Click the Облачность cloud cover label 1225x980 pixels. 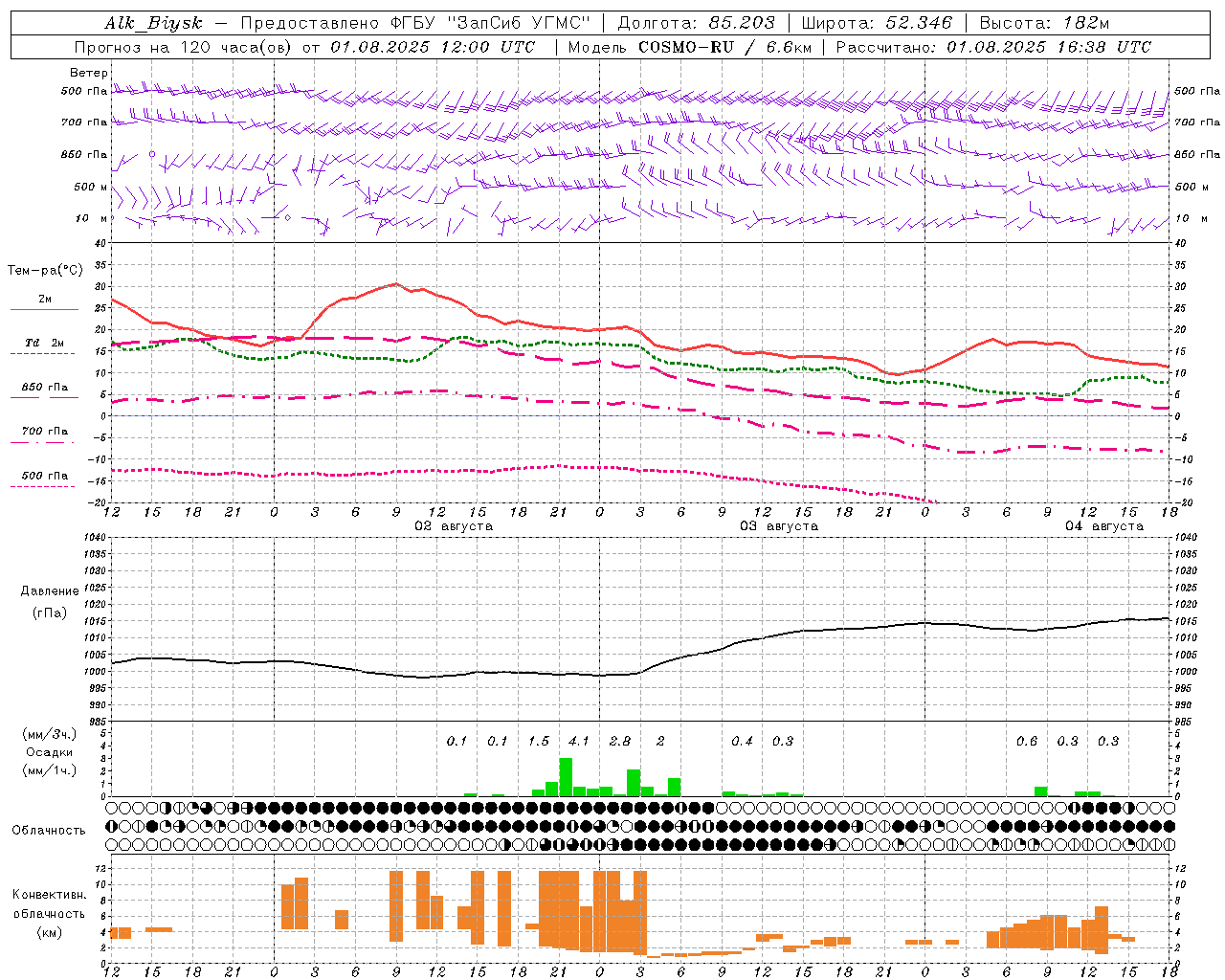click(x=49, y=830)
